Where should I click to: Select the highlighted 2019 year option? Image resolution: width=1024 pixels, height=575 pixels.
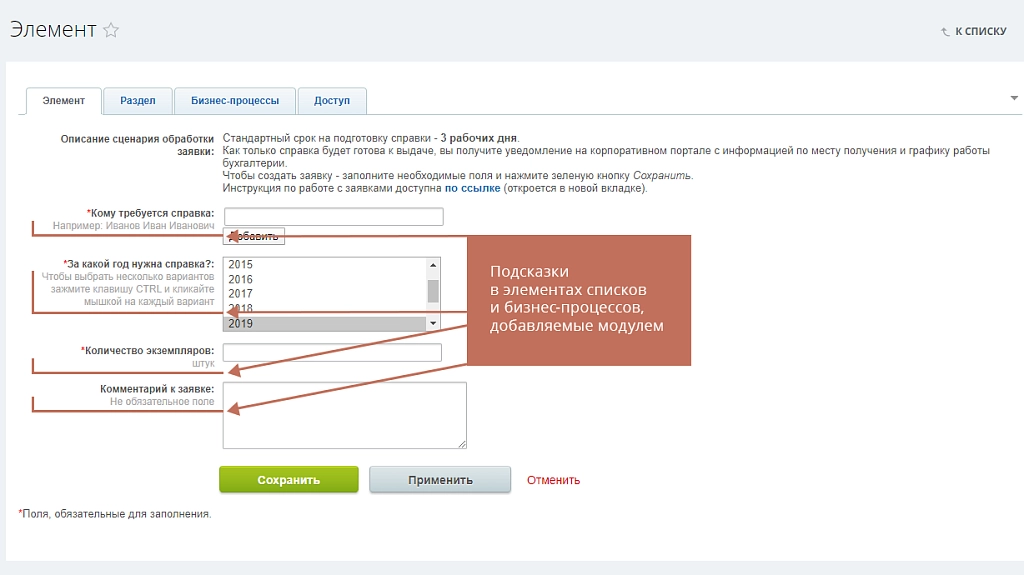click(x=325, y=323)
